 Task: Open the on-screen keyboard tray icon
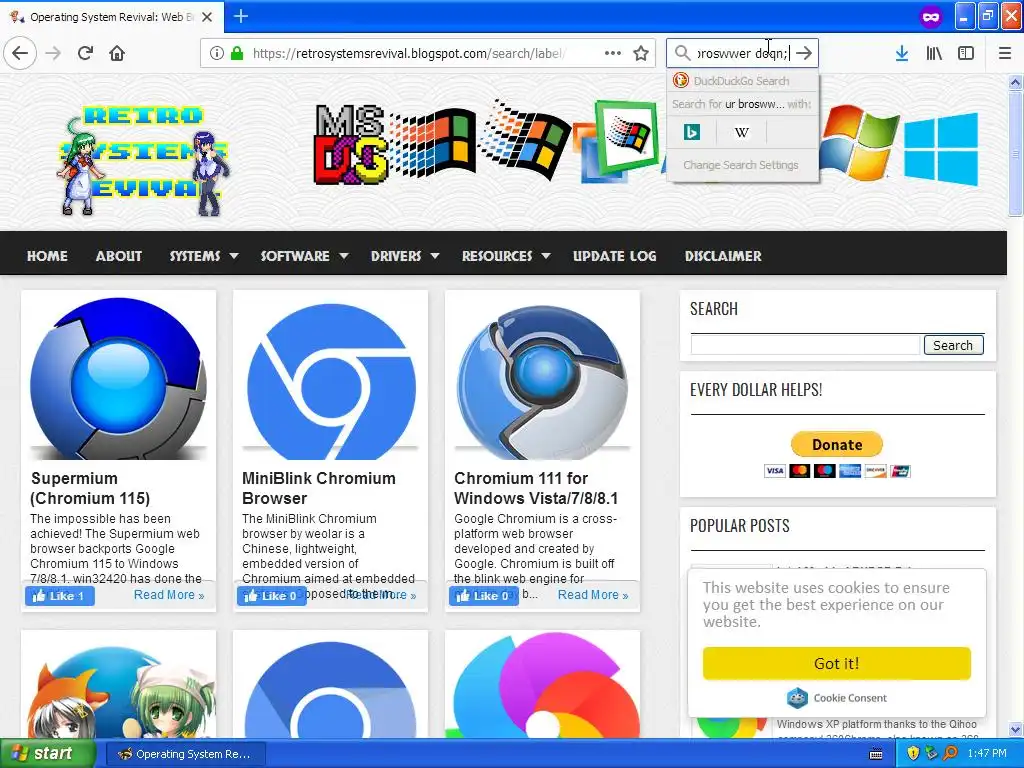[876, 754]
